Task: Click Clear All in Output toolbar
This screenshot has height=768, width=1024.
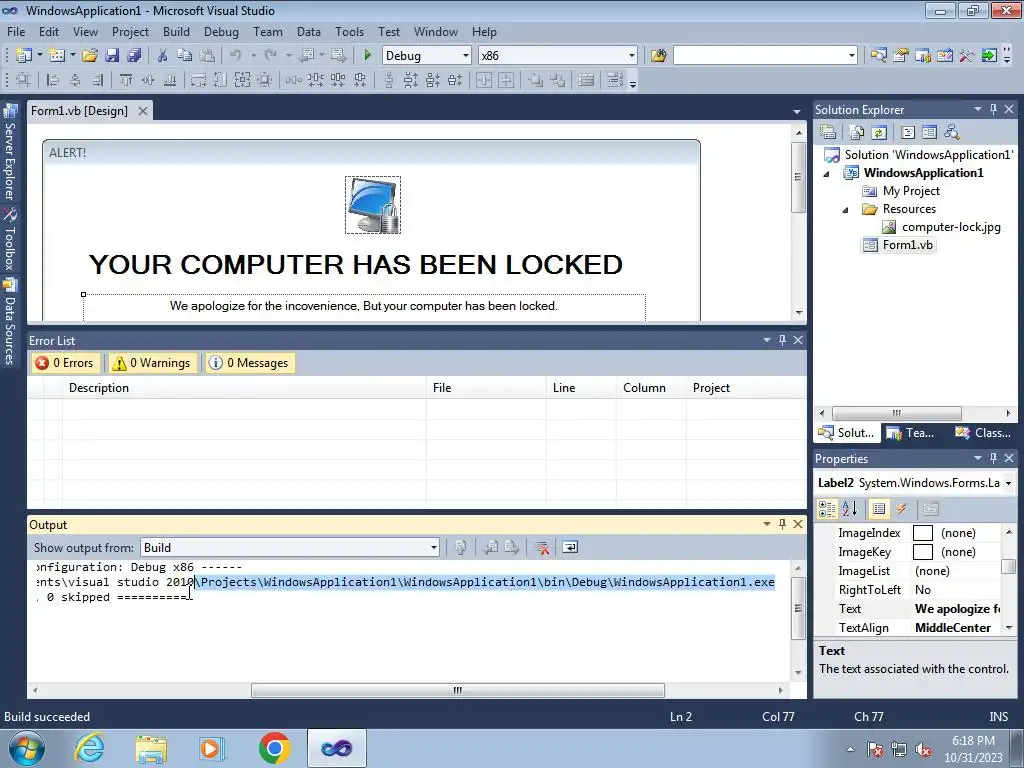Action: coord(541,547)
